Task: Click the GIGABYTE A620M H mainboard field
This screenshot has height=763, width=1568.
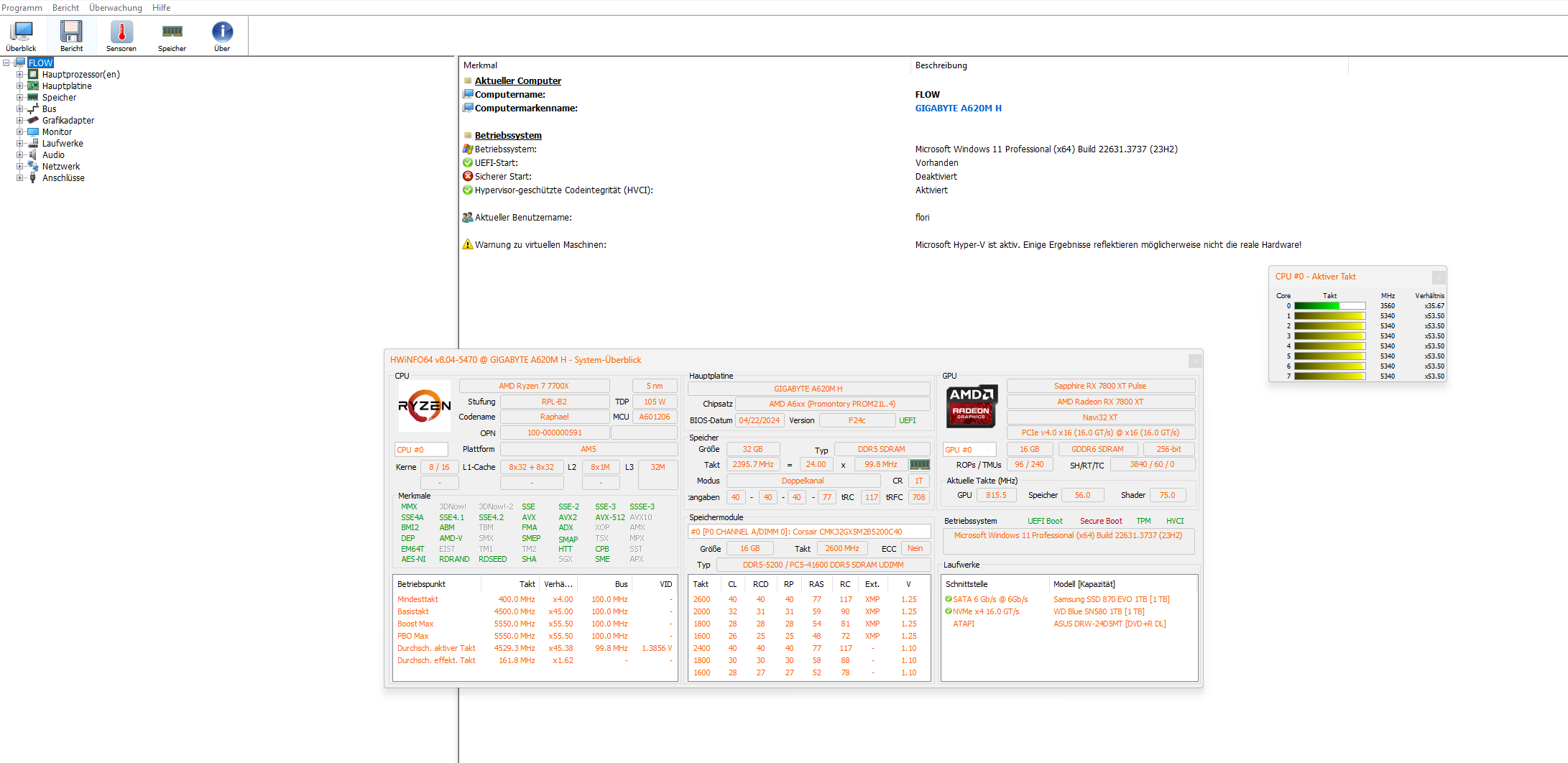Action: [808, 389]
